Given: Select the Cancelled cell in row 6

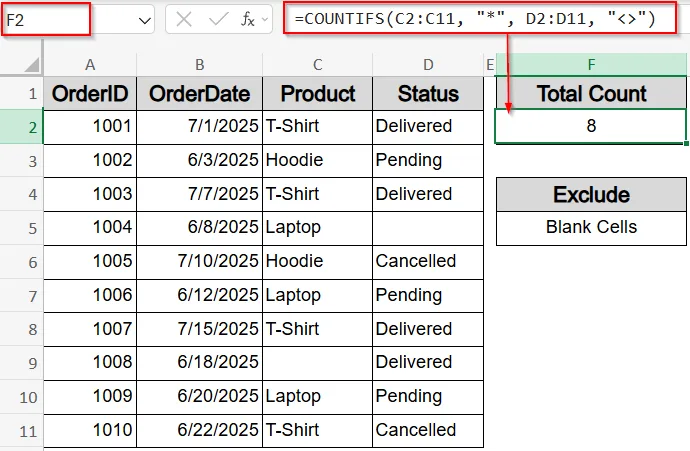Looking at the screenshot, I should [428, 262].
